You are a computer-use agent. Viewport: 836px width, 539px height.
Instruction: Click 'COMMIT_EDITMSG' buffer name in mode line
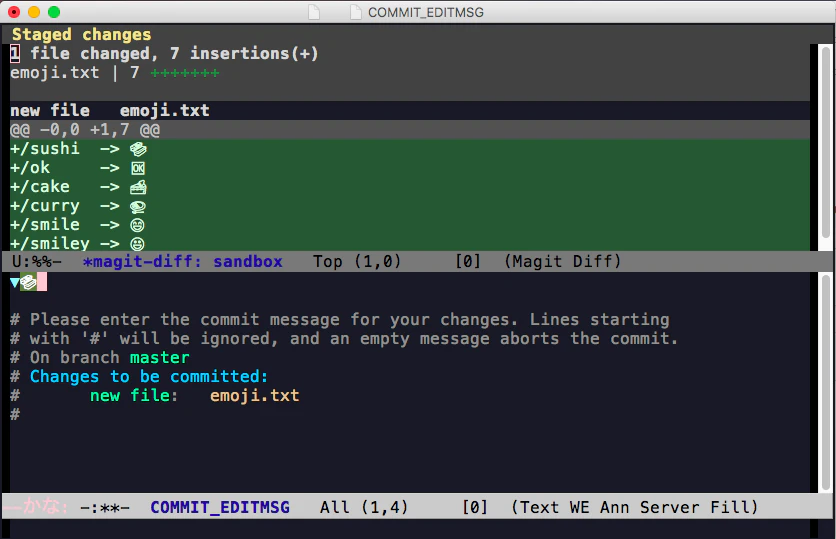[220, 508]
